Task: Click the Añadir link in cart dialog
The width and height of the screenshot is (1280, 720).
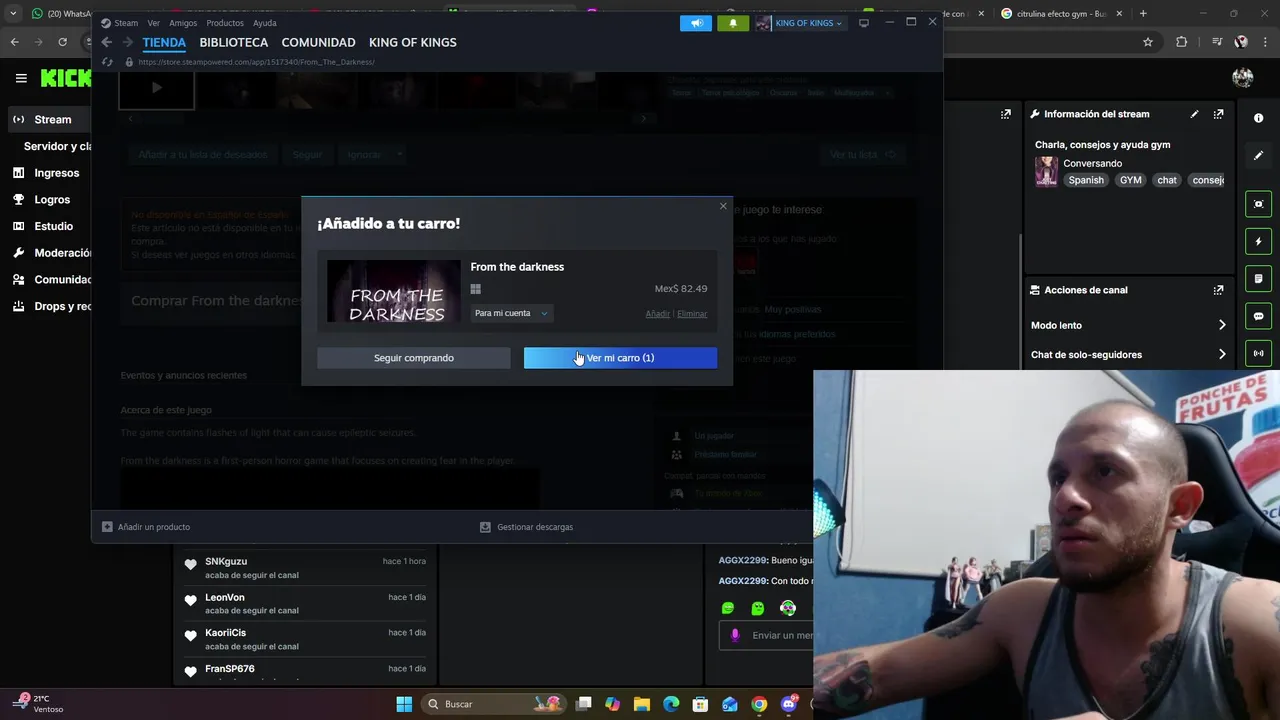Action: click(x=657, y=314)
